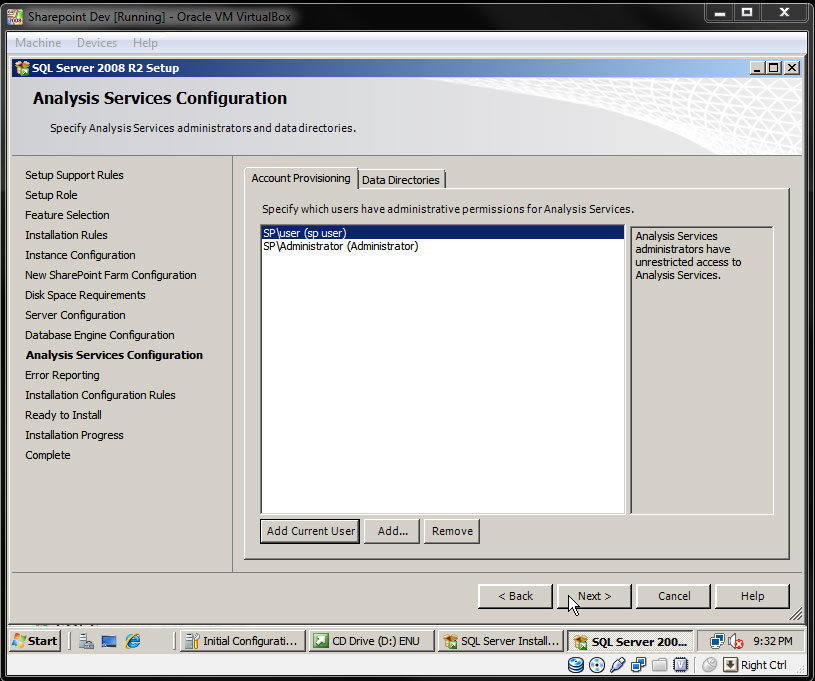Click VirtualBox network adapter status icon

pos(638,665)
